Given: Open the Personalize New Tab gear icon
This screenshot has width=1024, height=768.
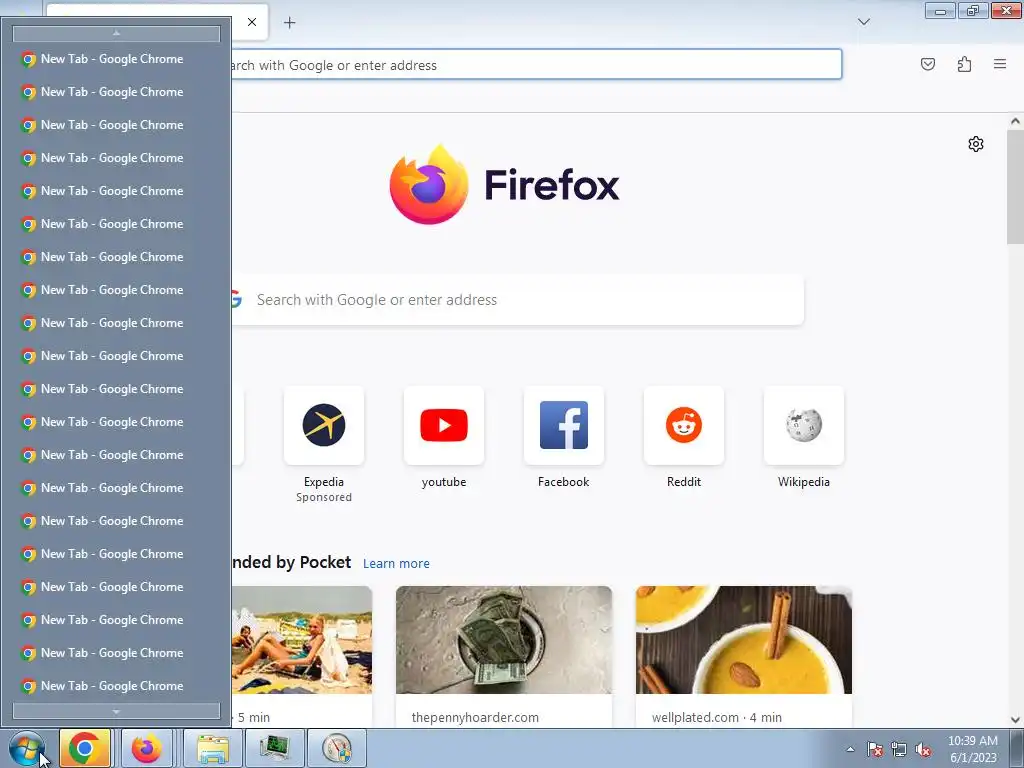Looking at the screenshot, I should pyautogui.click(x=976, y=144).
